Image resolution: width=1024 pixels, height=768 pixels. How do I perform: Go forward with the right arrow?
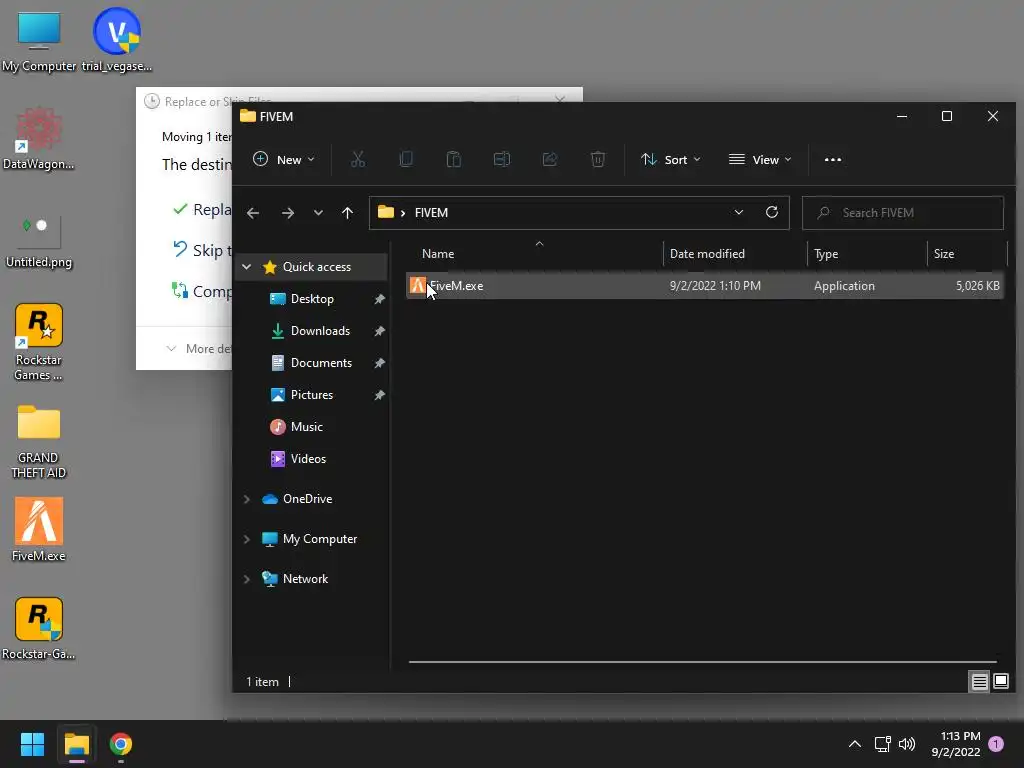287,213
